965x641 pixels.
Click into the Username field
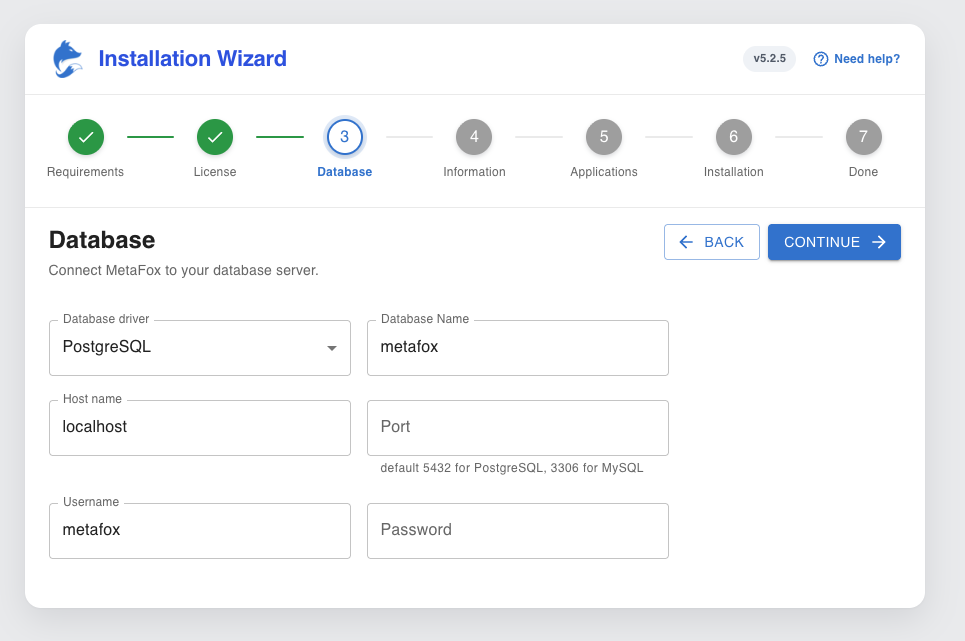point(200,531)
